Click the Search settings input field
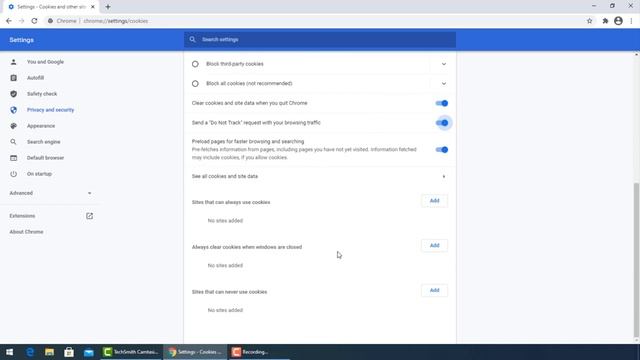Image resolution: width=640 pixels, height=360 pixels. (x=320, y=40)
